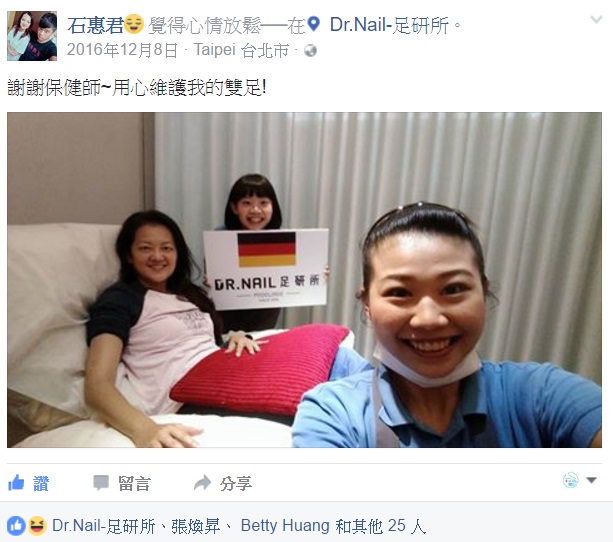Open 石惠君's profile name link
This screenshot has height=542, width=613.
click(95, 25)
